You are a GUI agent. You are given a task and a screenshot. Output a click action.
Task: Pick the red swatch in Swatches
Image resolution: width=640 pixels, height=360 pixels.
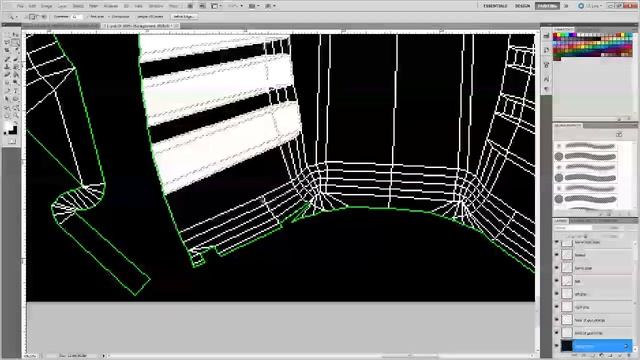point(556,36)
